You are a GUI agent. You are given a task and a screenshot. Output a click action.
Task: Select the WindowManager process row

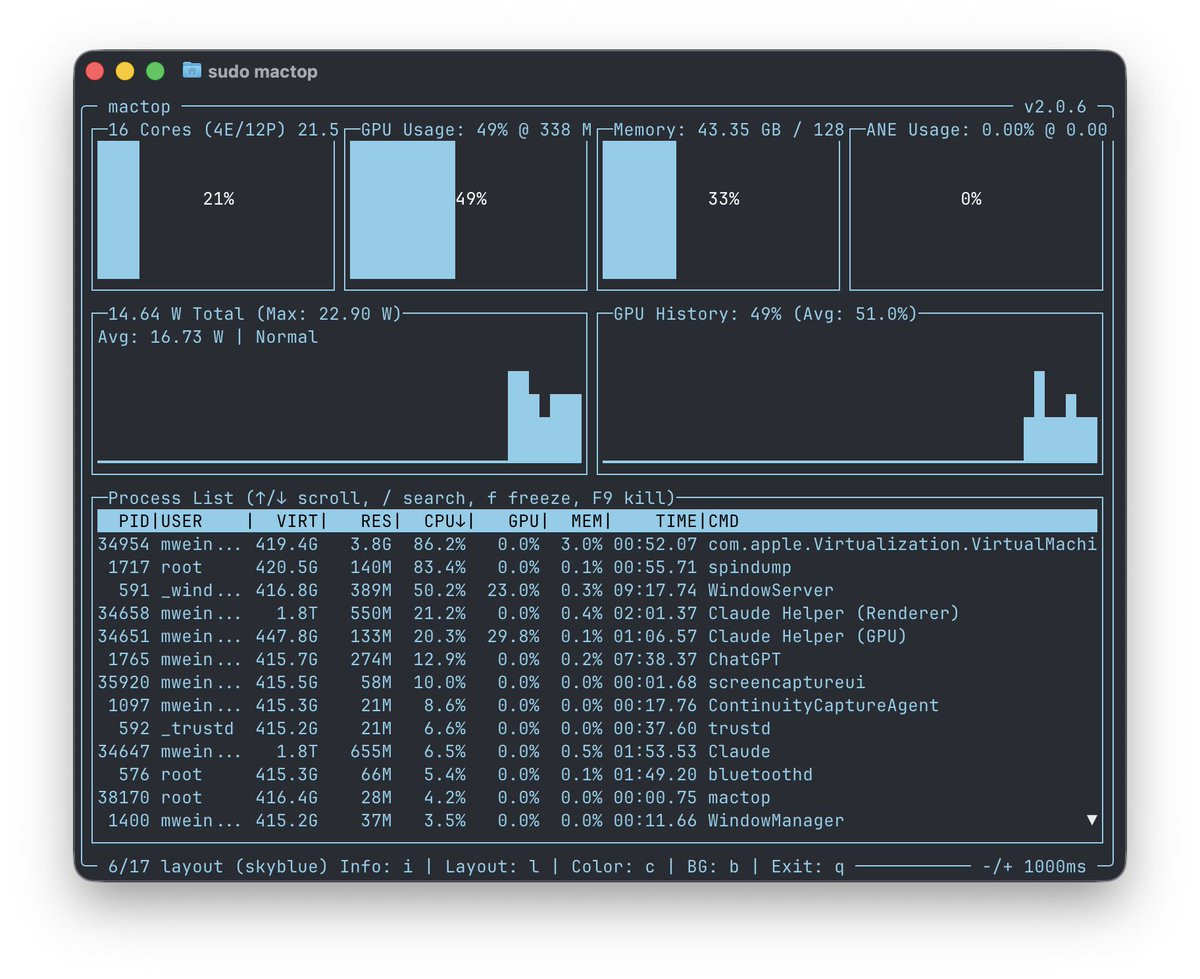point(597,820)
